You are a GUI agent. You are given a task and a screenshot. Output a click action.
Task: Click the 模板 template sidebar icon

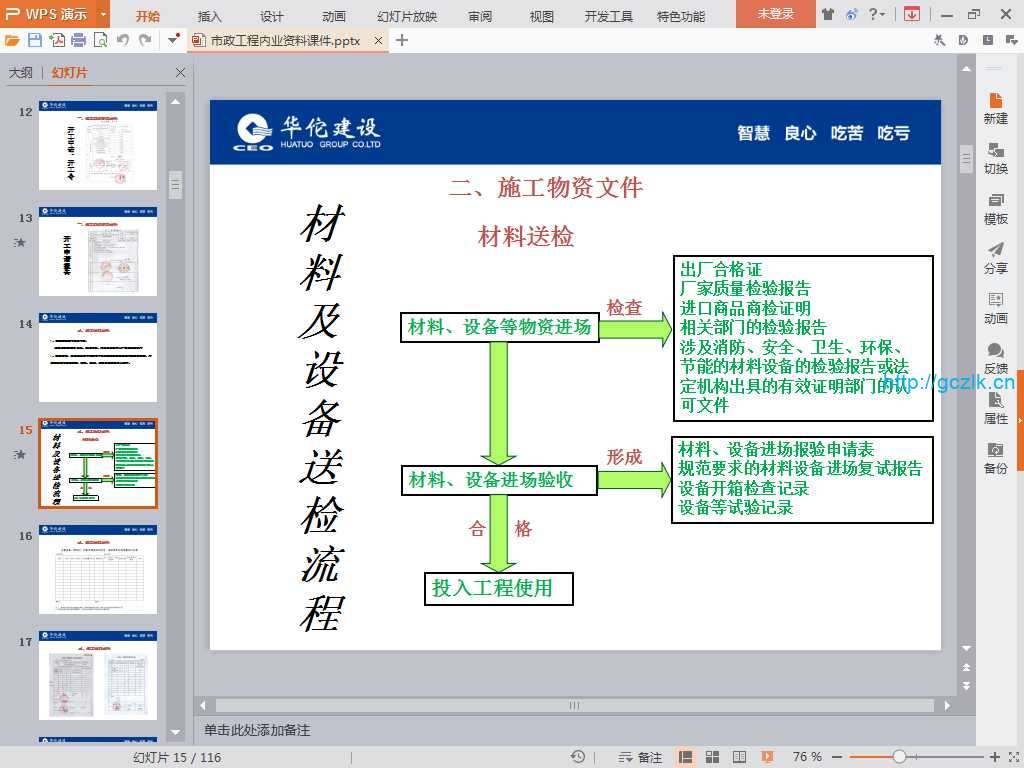(995, 208)
